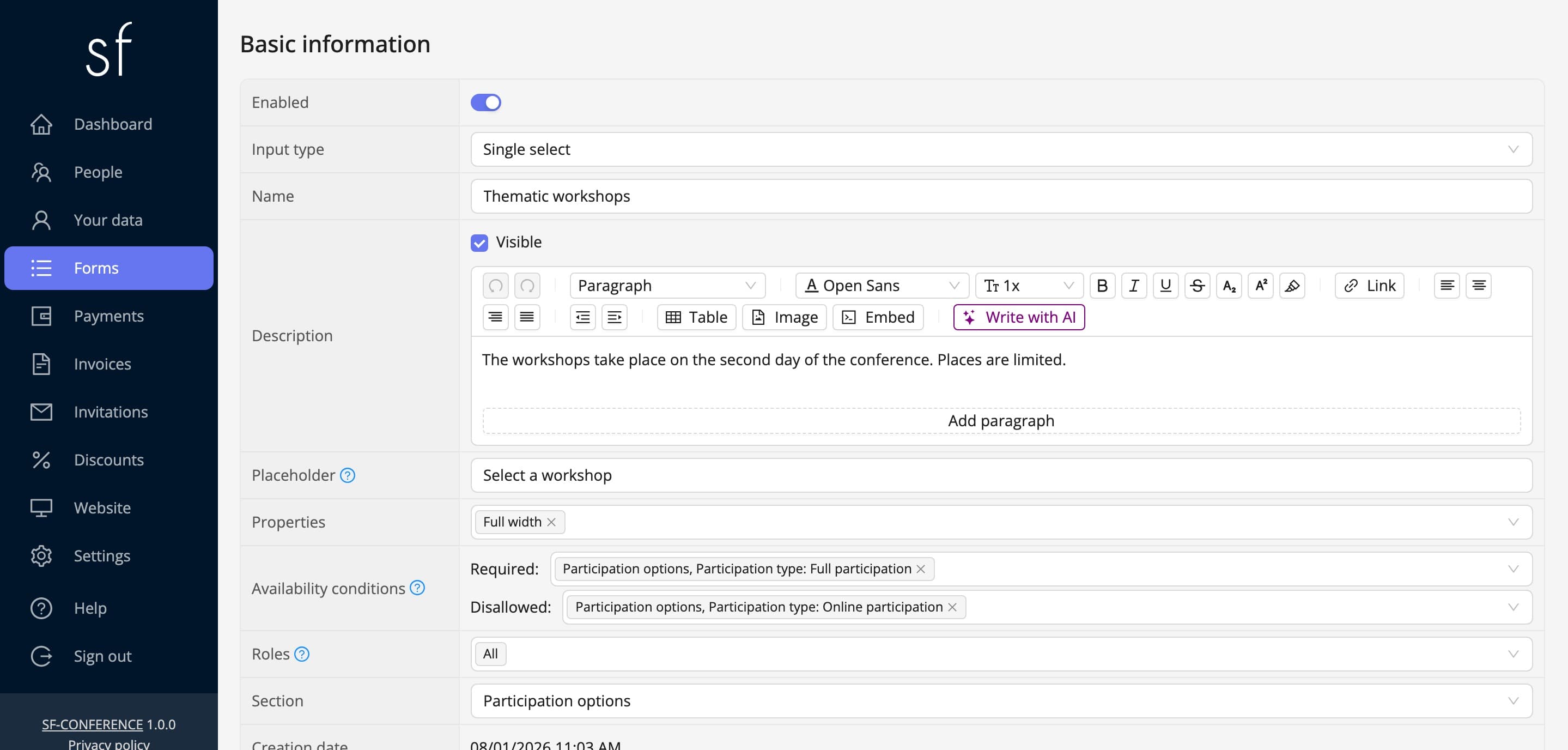1568x750 pixels.
Task: Expand the Properties dropdown
Action: coord(1513,522)
